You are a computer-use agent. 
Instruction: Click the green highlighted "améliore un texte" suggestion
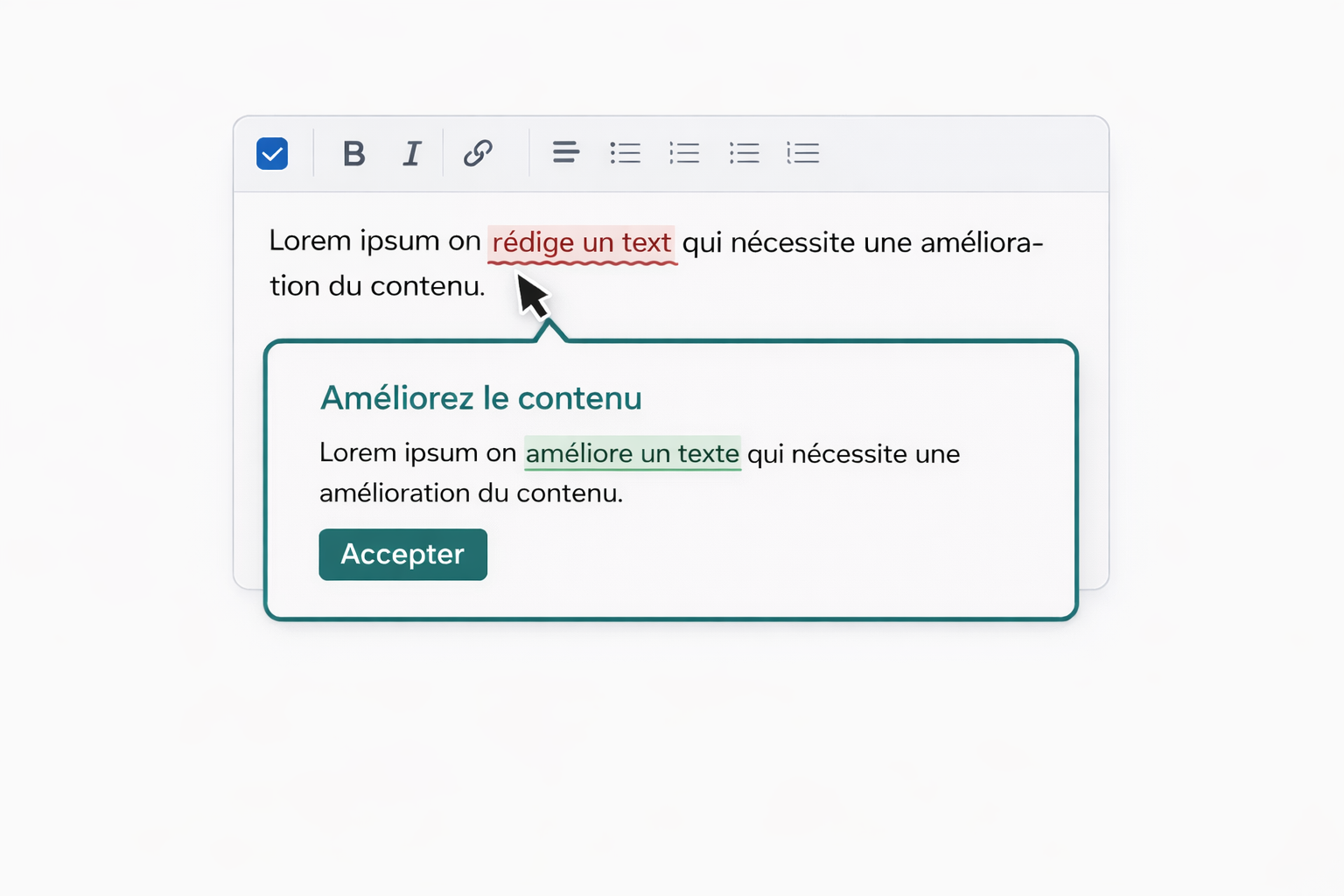(x=632, y=453)
